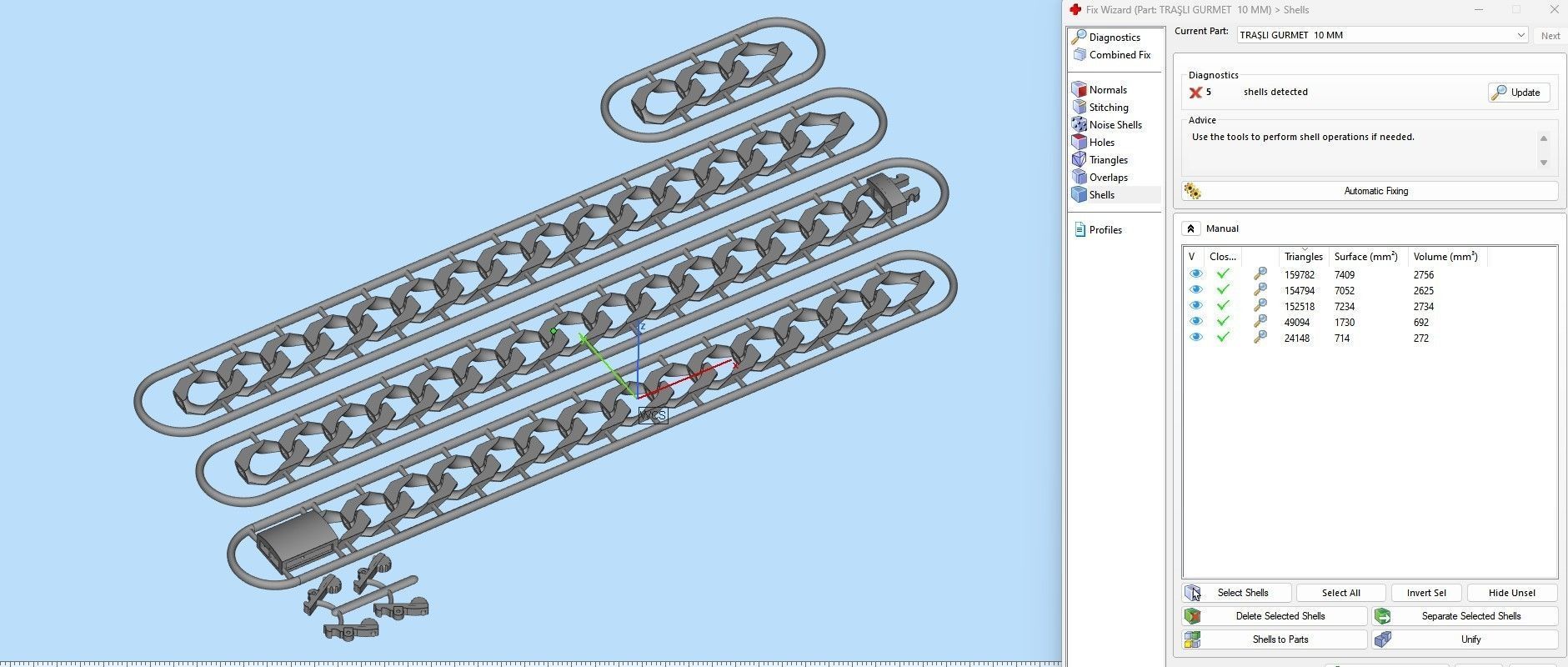Click closed checkmark of 154794-triangle shell

click(1222, 290)
